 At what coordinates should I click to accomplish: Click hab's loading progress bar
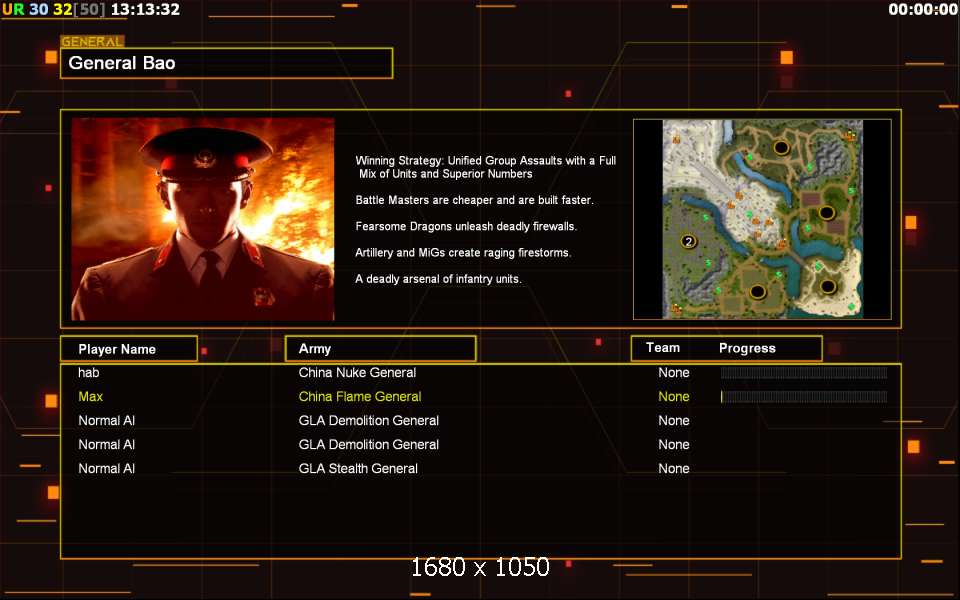pos(804,373)
